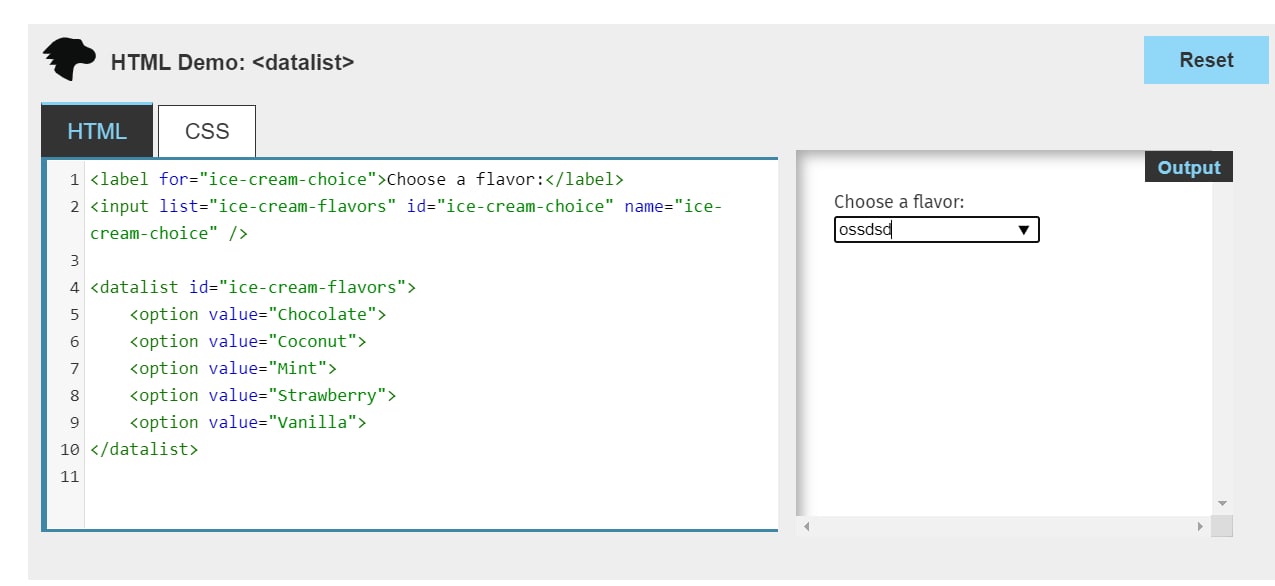Click the input list code on line 2

[405, 207]
